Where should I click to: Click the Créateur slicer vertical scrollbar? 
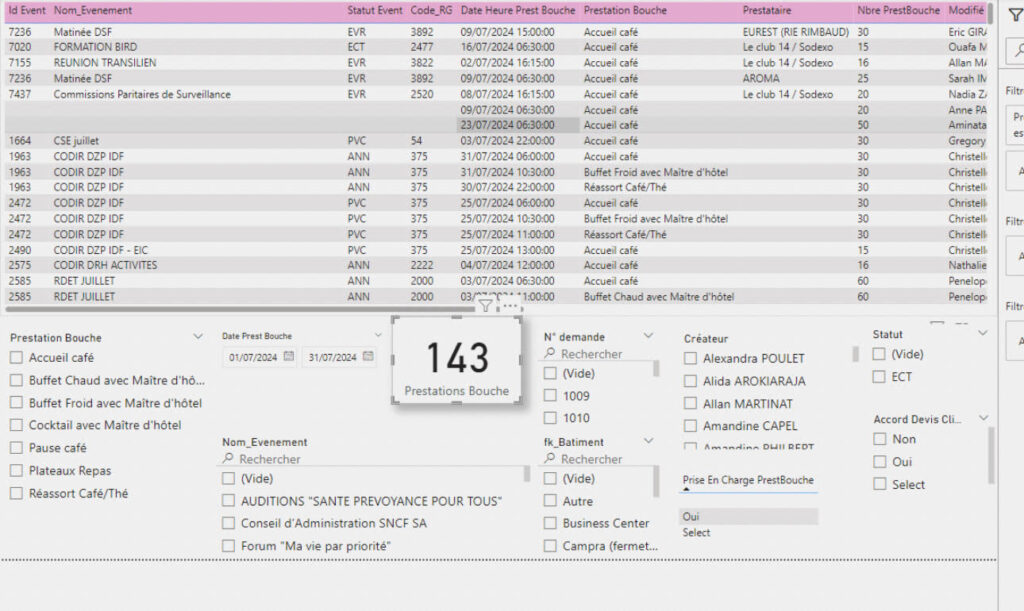[x=855, y=354]
